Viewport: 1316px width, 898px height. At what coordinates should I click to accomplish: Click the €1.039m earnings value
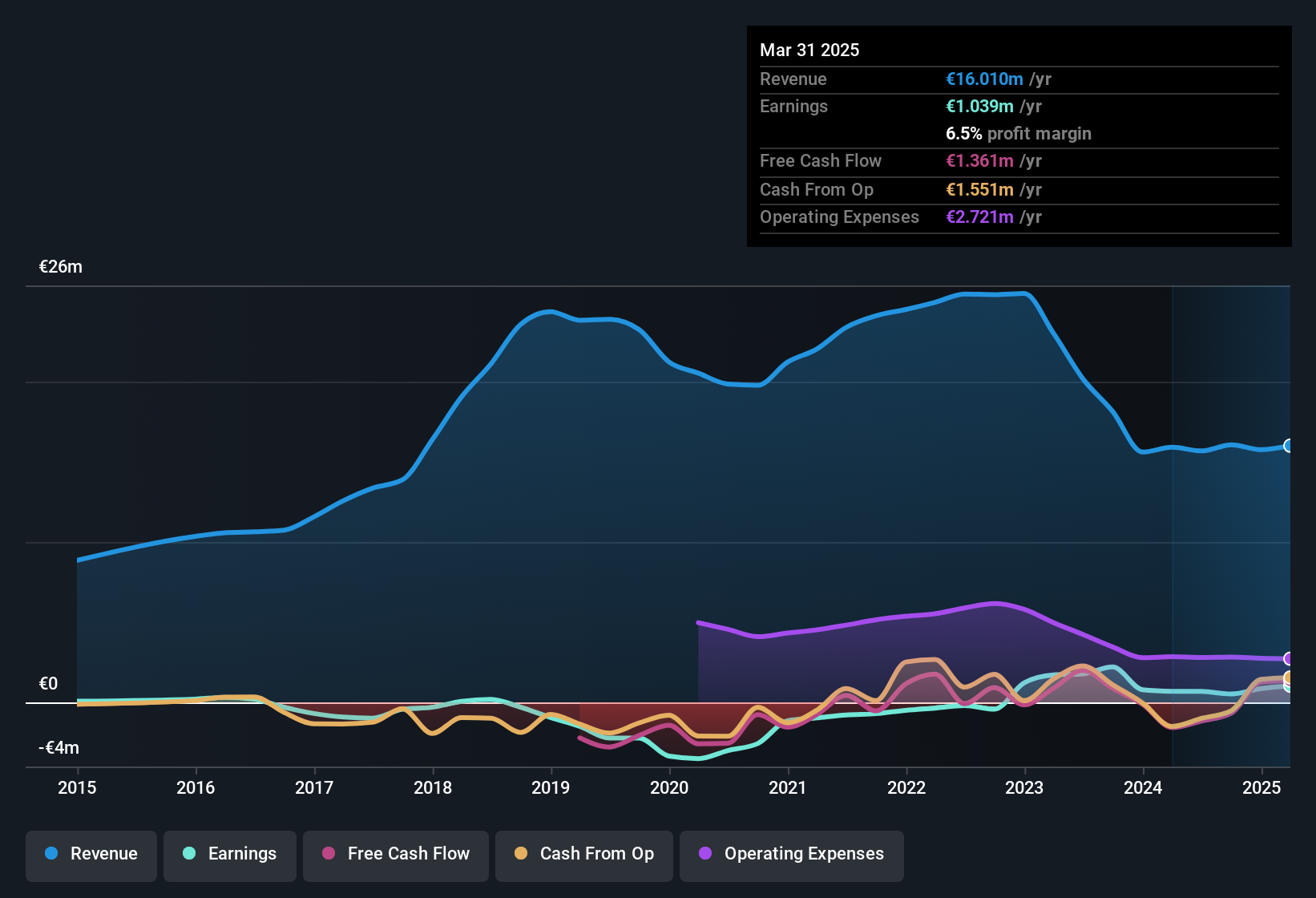click(x=979, y=106)
